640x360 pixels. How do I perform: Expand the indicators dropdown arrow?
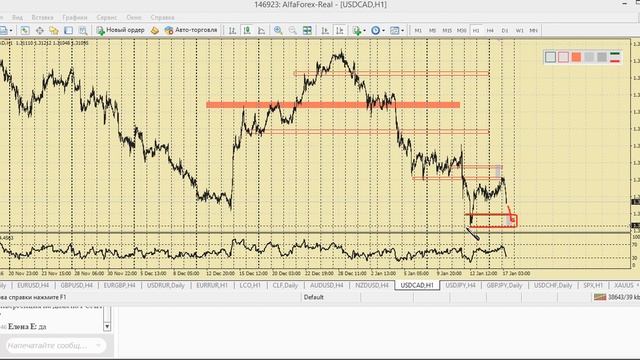pos(364,30)
